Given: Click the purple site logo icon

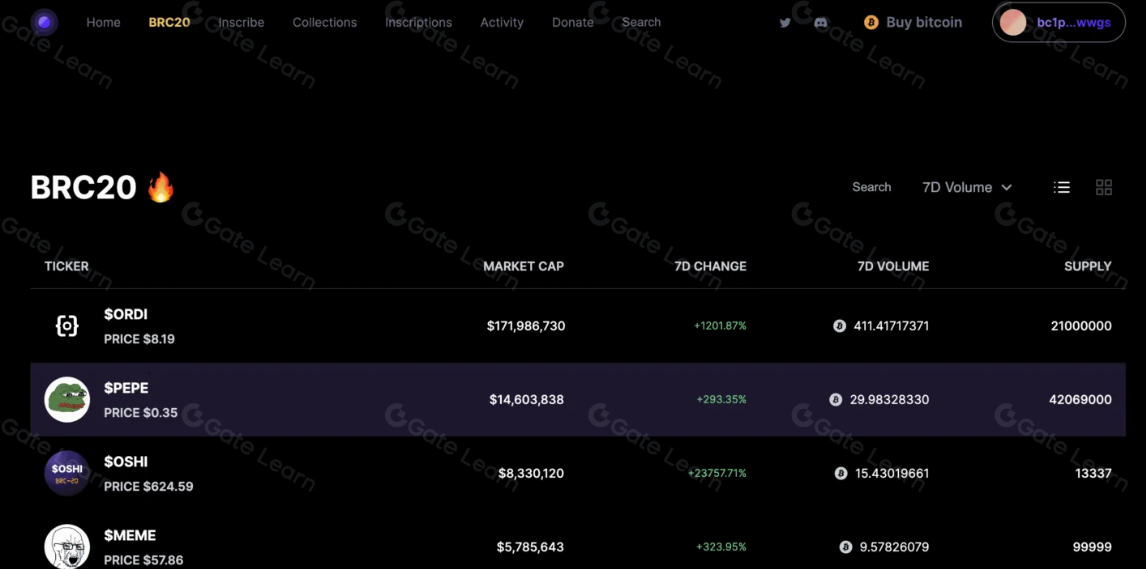Looking at the screenshot, I should [x=44, y=22].
